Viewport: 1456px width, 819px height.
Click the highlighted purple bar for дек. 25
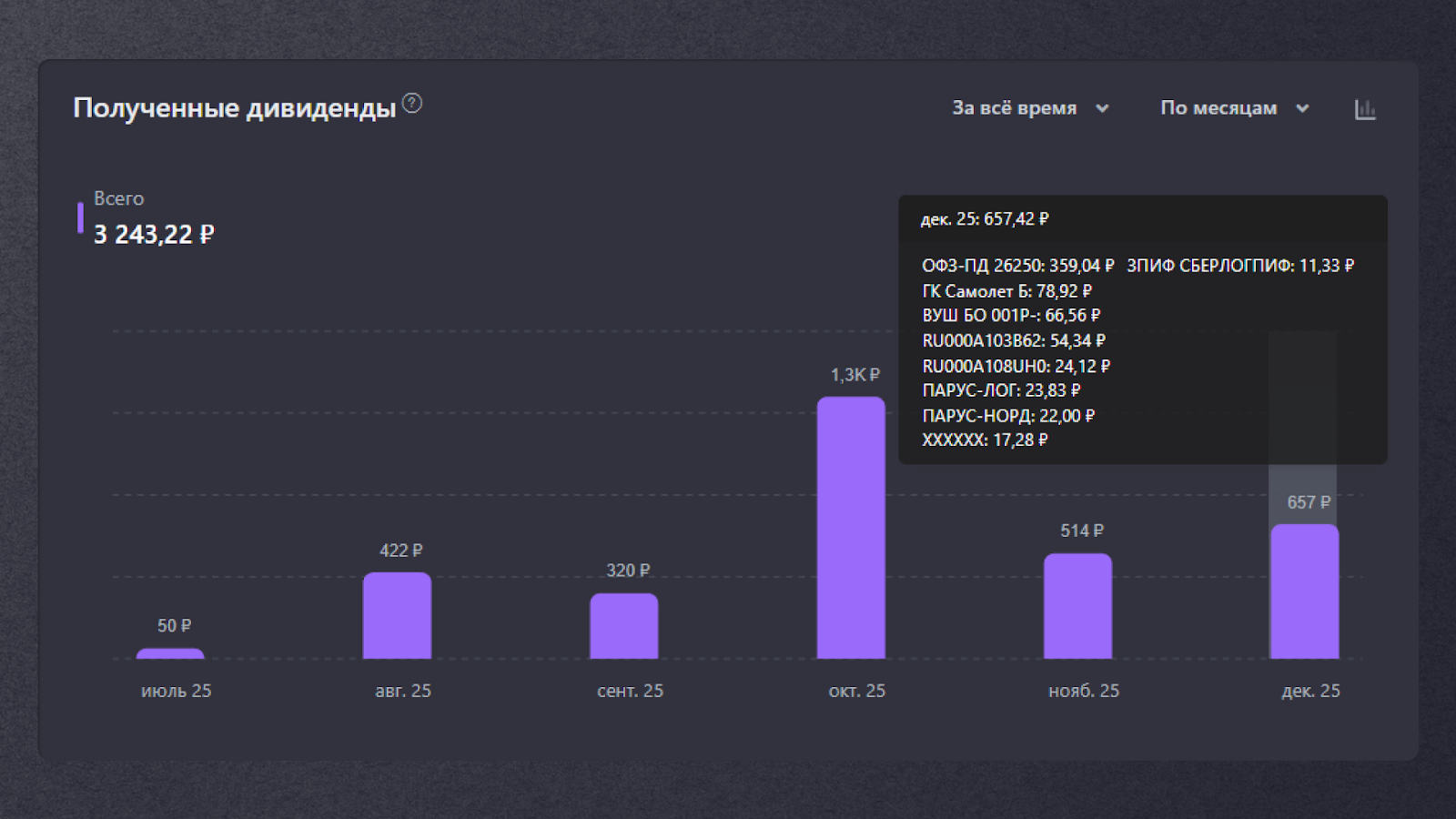(1304, 591)
